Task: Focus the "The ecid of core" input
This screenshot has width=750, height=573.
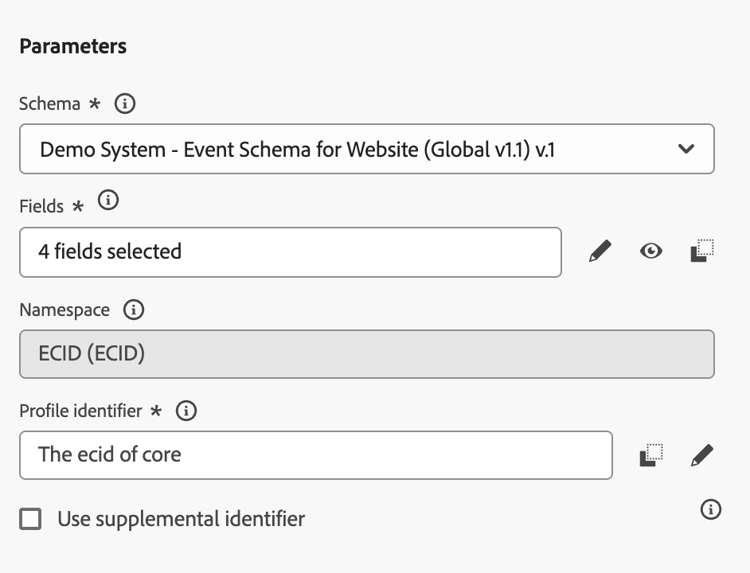Action: click(x=315, y=455)
